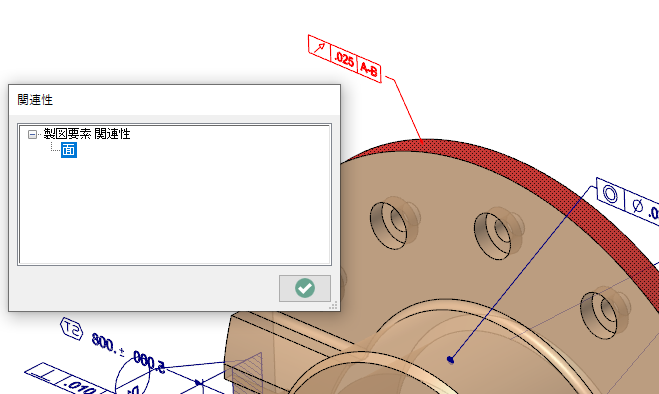This screenshot has height=394, width=659.
Task: Click the ST hexagon symbol annotation
Action: [71, 329]
